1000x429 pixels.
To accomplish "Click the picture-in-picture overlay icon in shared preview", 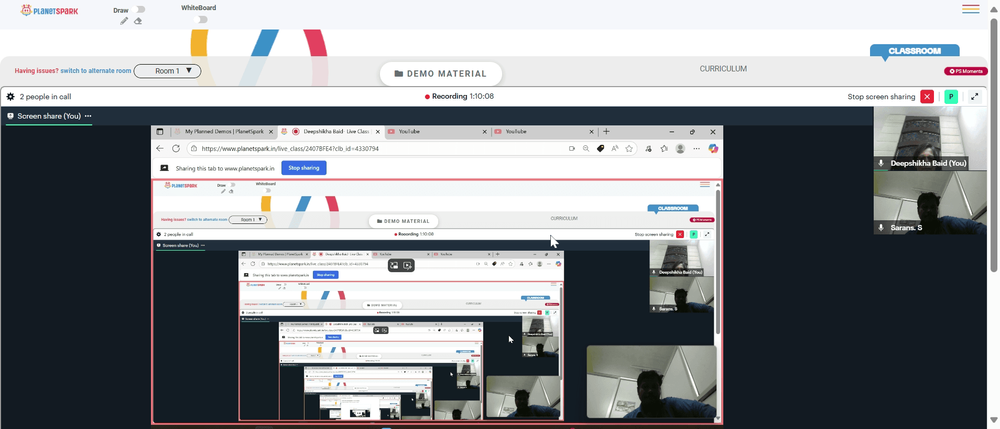I will (395, 265).
